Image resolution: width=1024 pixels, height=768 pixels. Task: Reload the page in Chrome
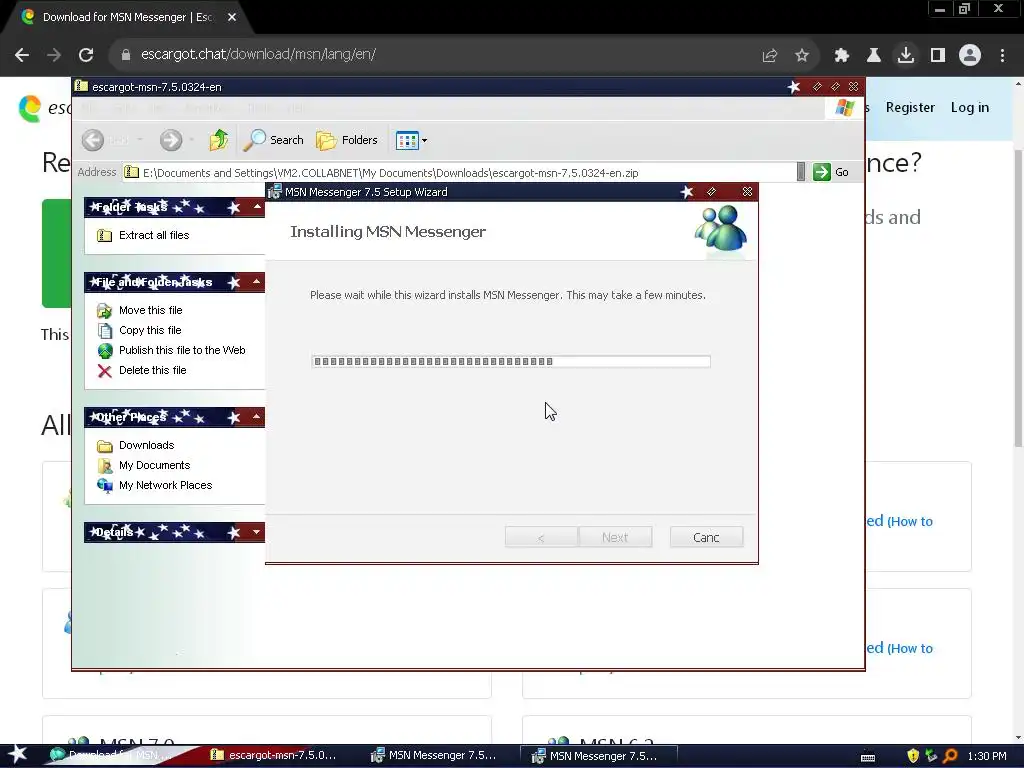[86, 55]
